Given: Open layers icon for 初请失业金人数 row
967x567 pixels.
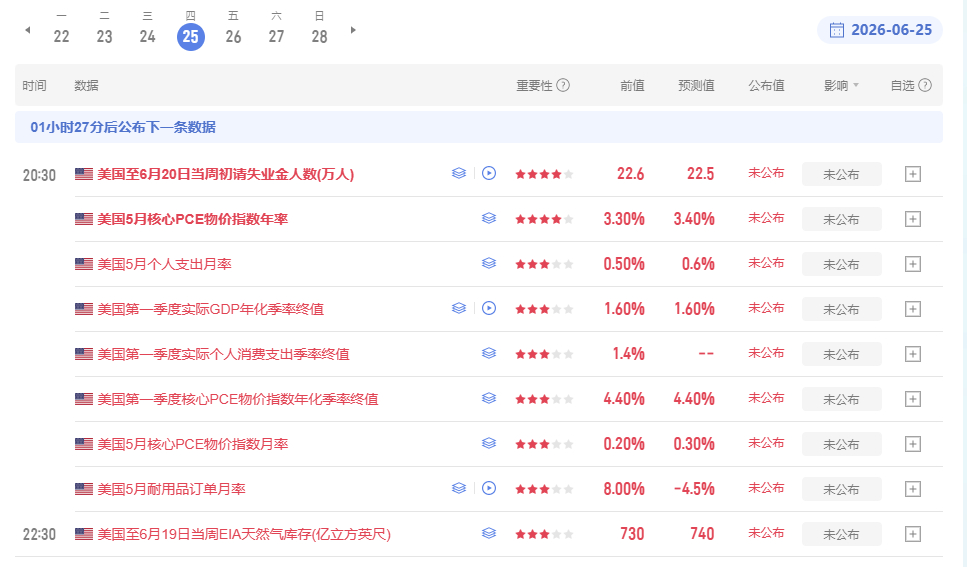Looking at the screenshot, I should [x=458, y=173].
